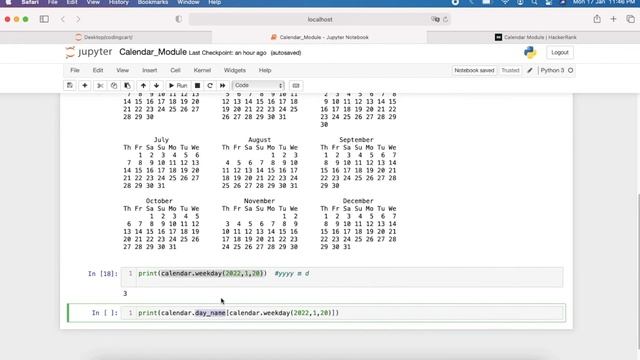
Task: Click the November month heading
Action: [259, 201]
